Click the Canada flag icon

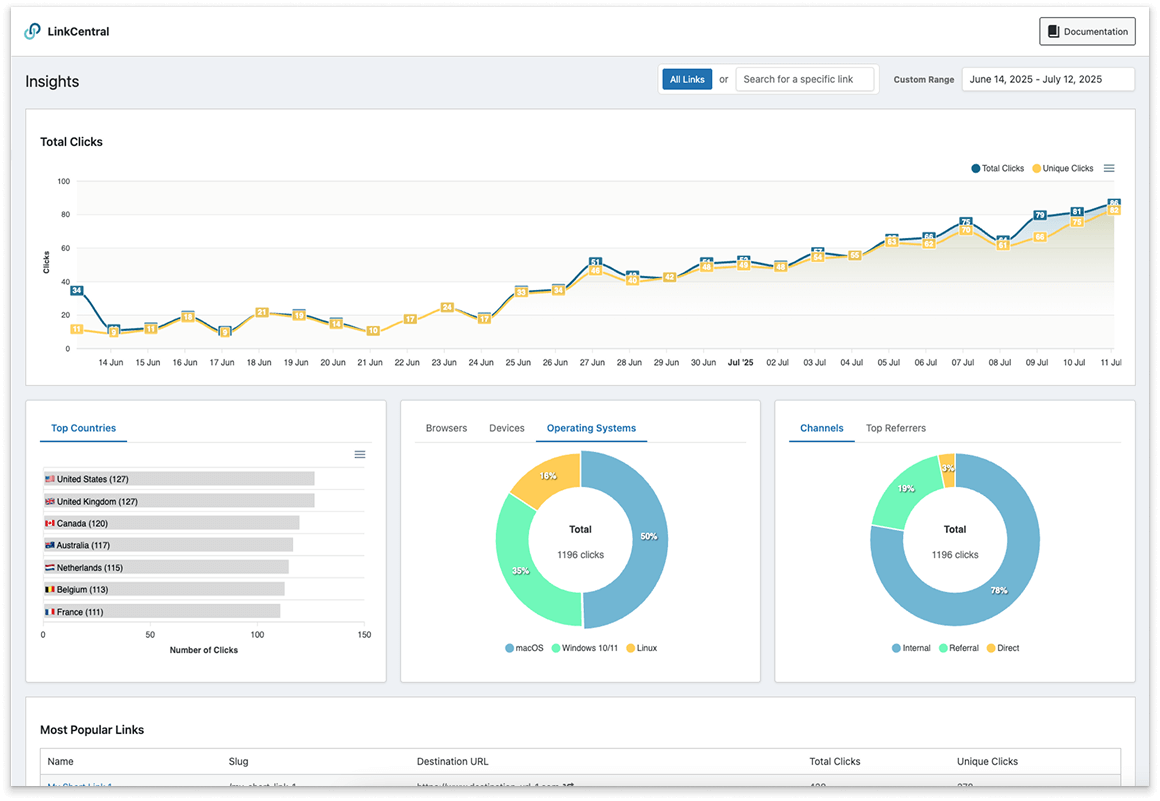48,523
